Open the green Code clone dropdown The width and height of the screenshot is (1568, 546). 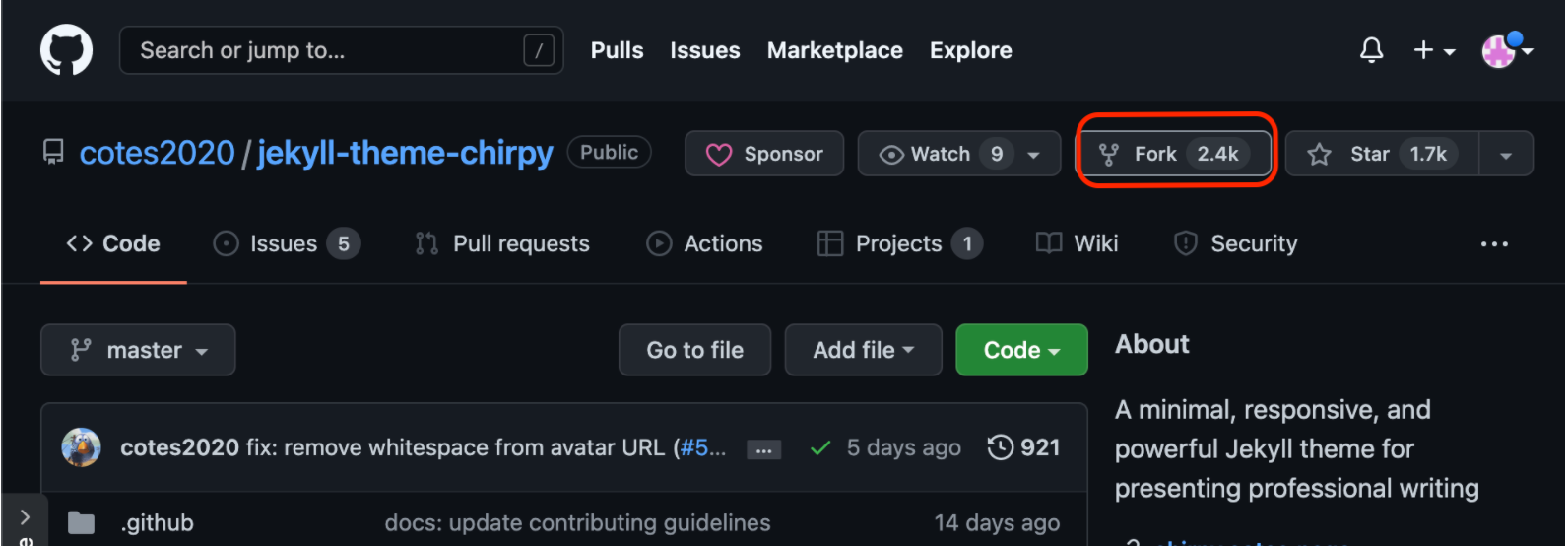point(1021,350)
